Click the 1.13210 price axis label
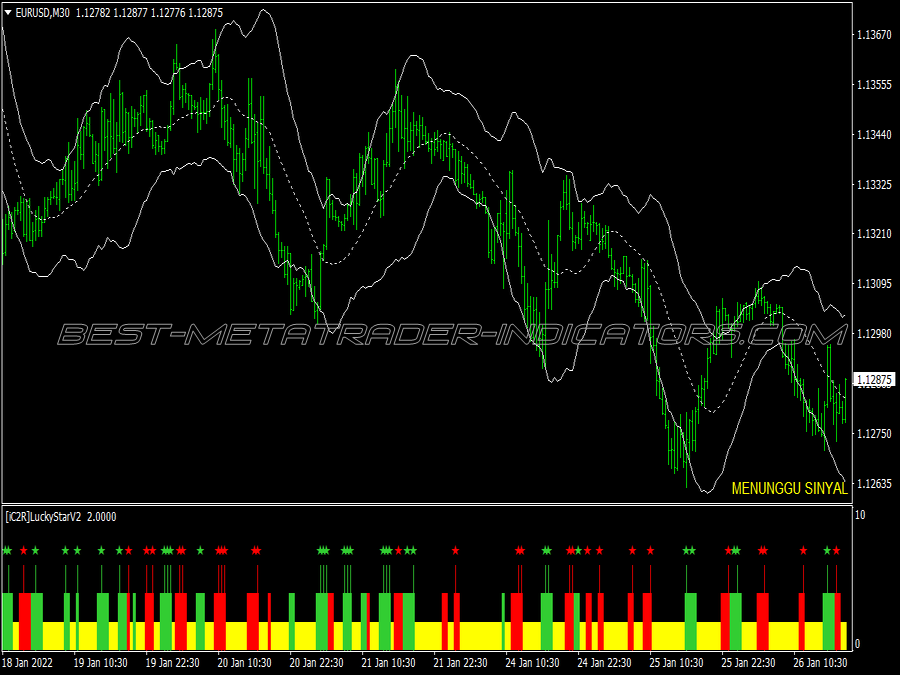Viewport: 900px width, 675px height. (874, 234)
